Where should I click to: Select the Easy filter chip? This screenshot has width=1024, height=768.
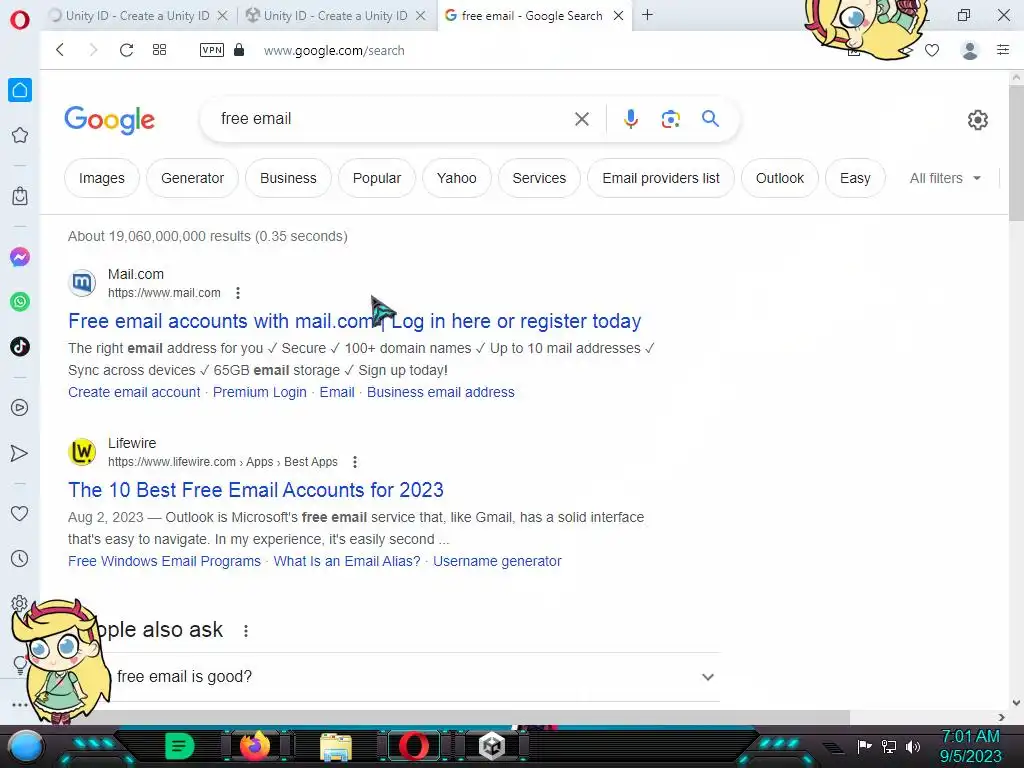[855, 178]
